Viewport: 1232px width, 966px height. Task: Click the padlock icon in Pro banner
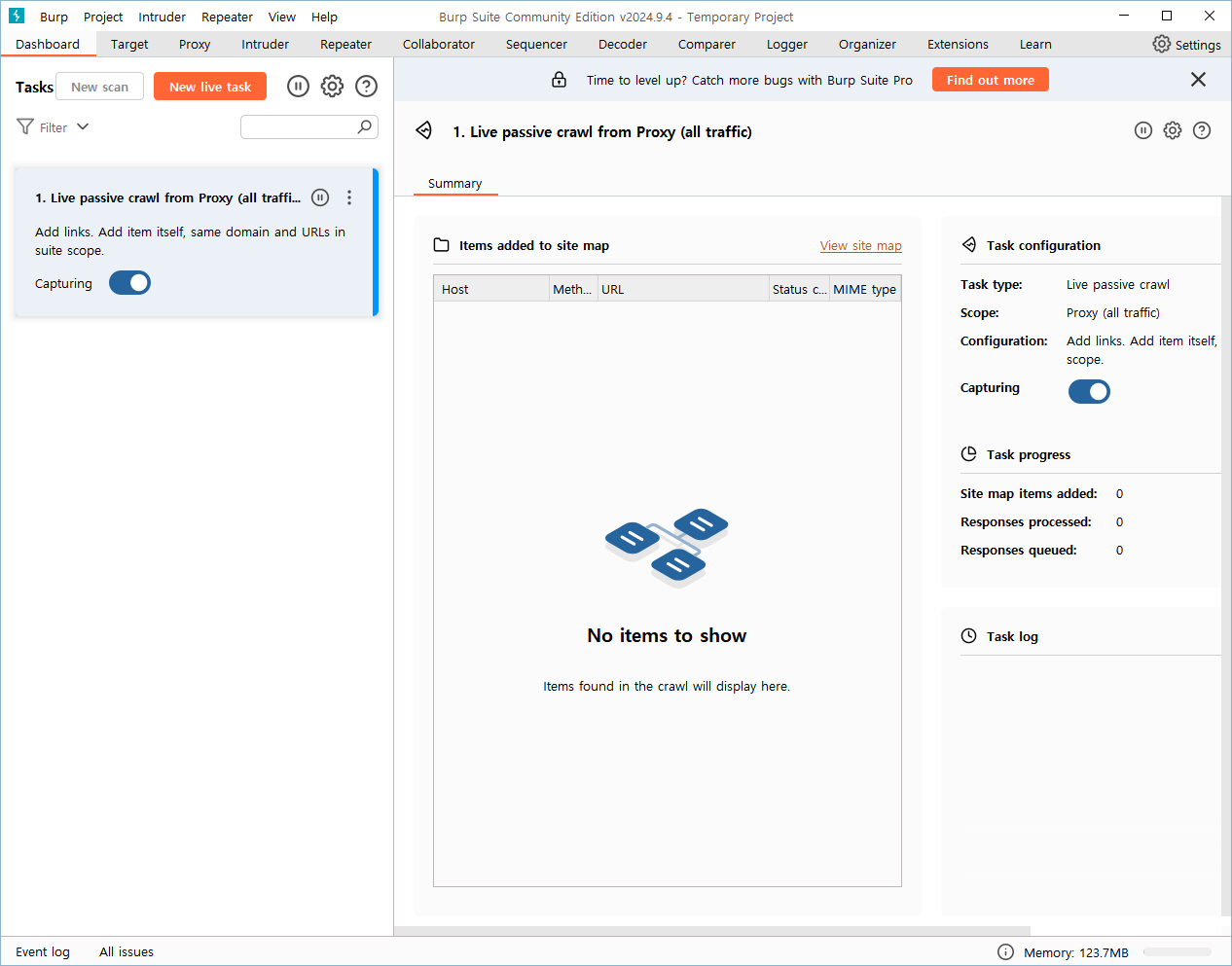[x=559, y=80]
